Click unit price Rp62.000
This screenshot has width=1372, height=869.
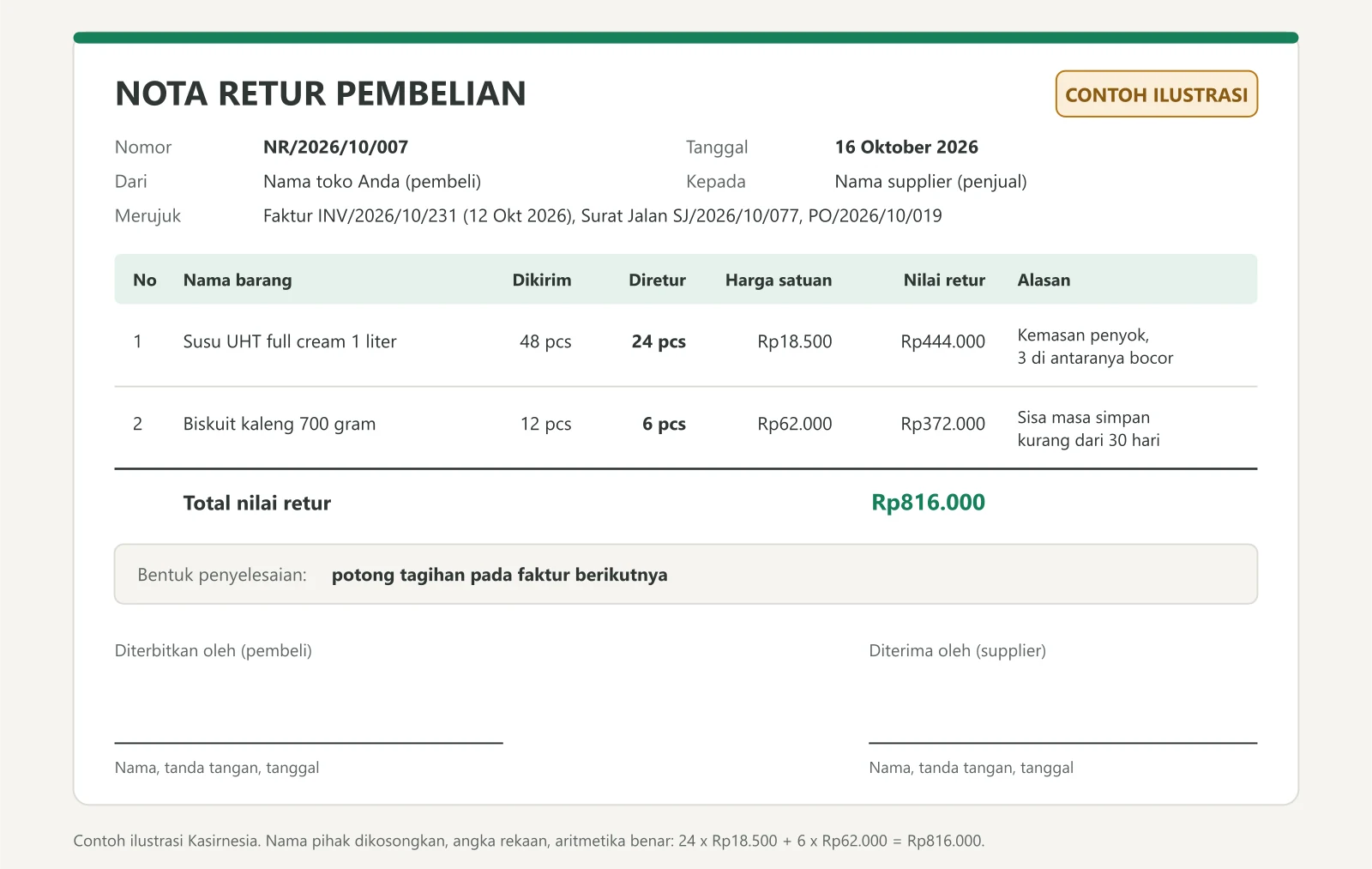tap(795, 424)
